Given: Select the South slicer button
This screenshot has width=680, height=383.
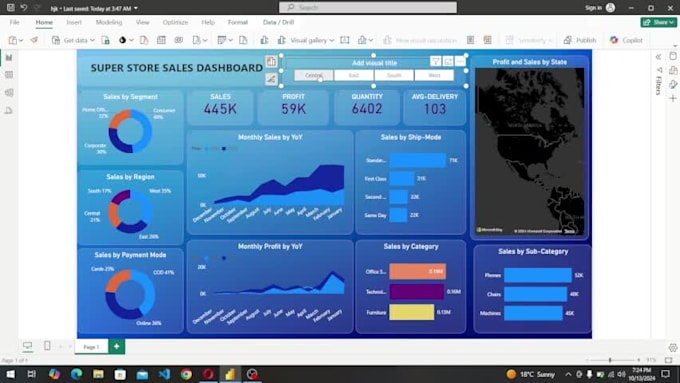Looking at the screenshot, I should pos(394,75).
